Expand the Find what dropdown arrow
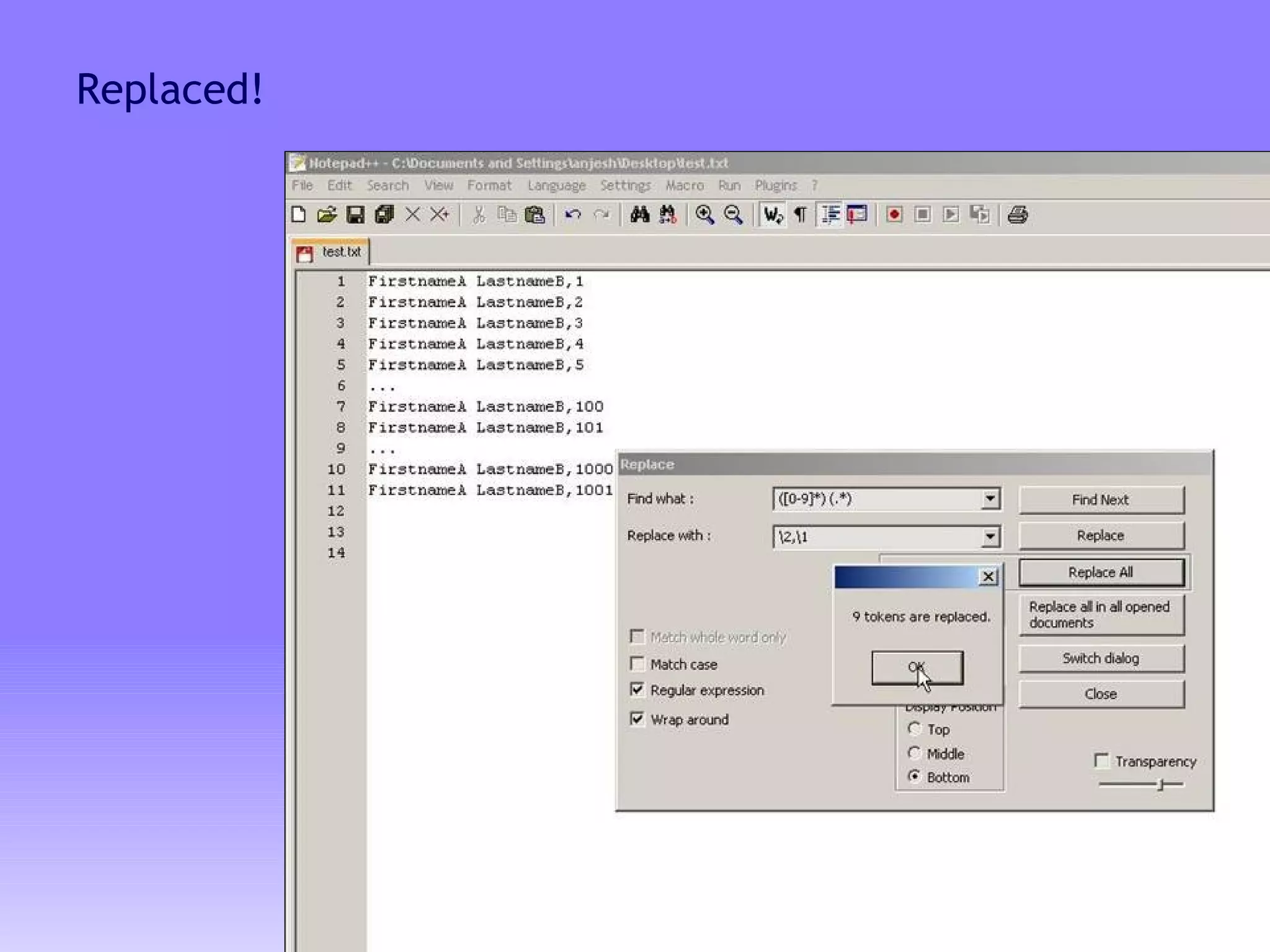1270x952 pixels. [x=990, y=498]
